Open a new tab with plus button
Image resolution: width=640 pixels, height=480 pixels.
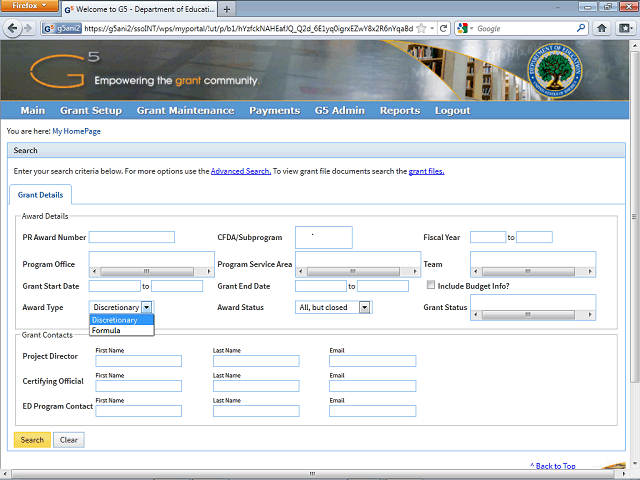[x=227, y=9]
